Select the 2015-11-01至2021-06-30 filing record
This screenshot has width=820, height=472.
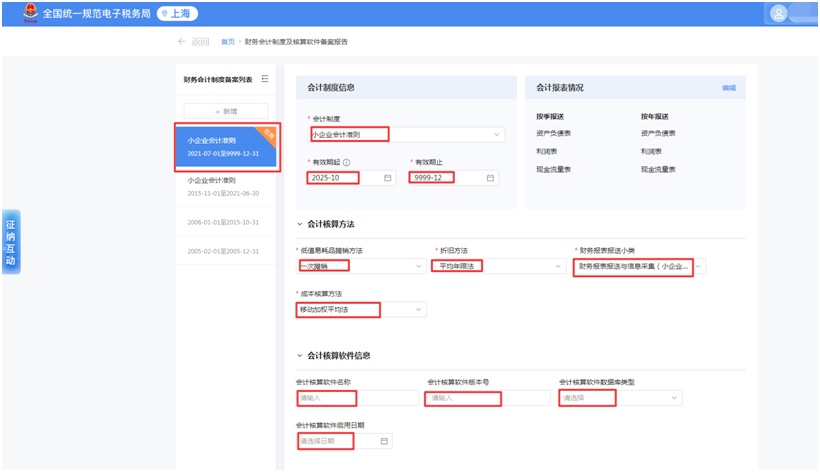coord(224,187)
